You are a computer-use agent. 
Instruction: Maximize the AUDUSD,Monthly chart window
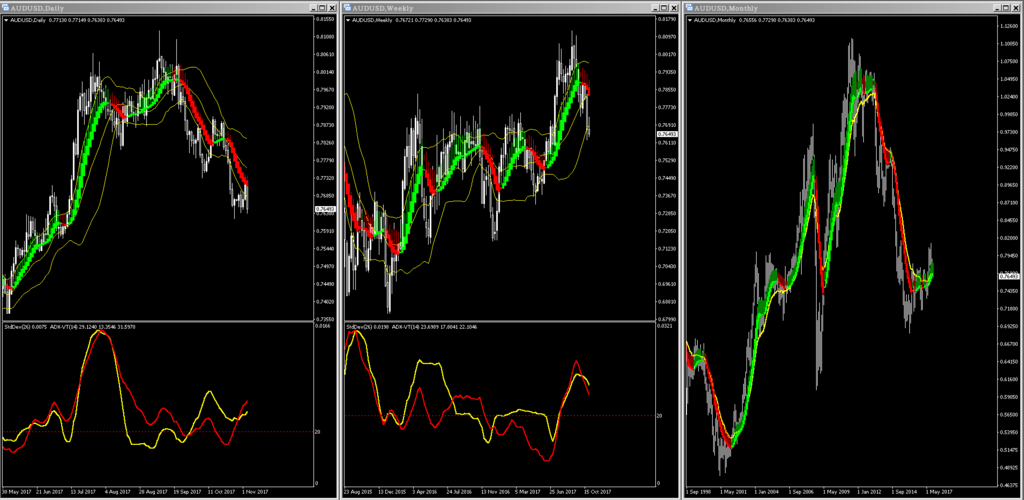(1007, 8)
